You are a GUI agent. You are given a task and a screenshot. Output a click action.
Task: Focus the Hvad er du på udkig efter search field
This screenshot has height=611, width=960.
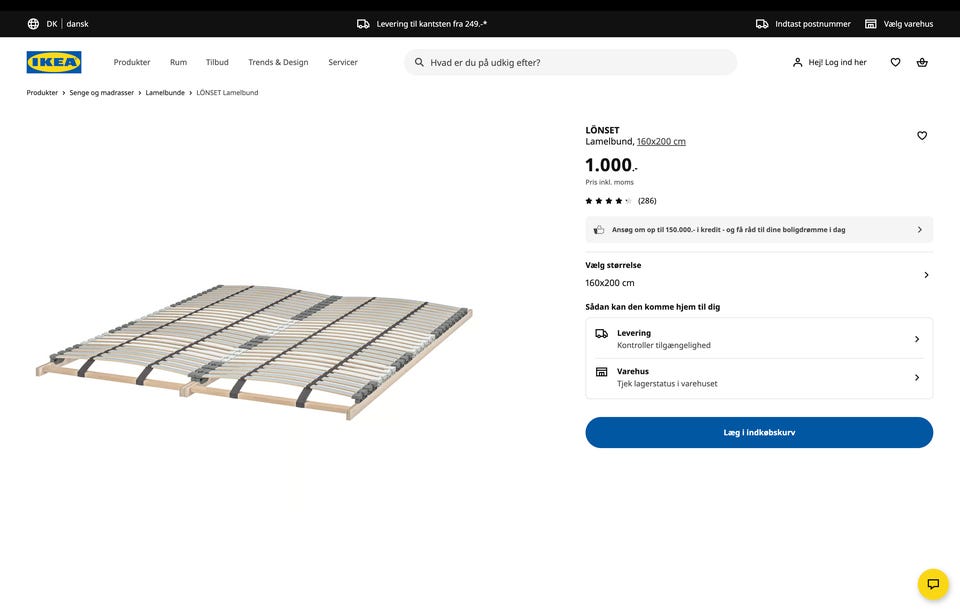(570, 62)
